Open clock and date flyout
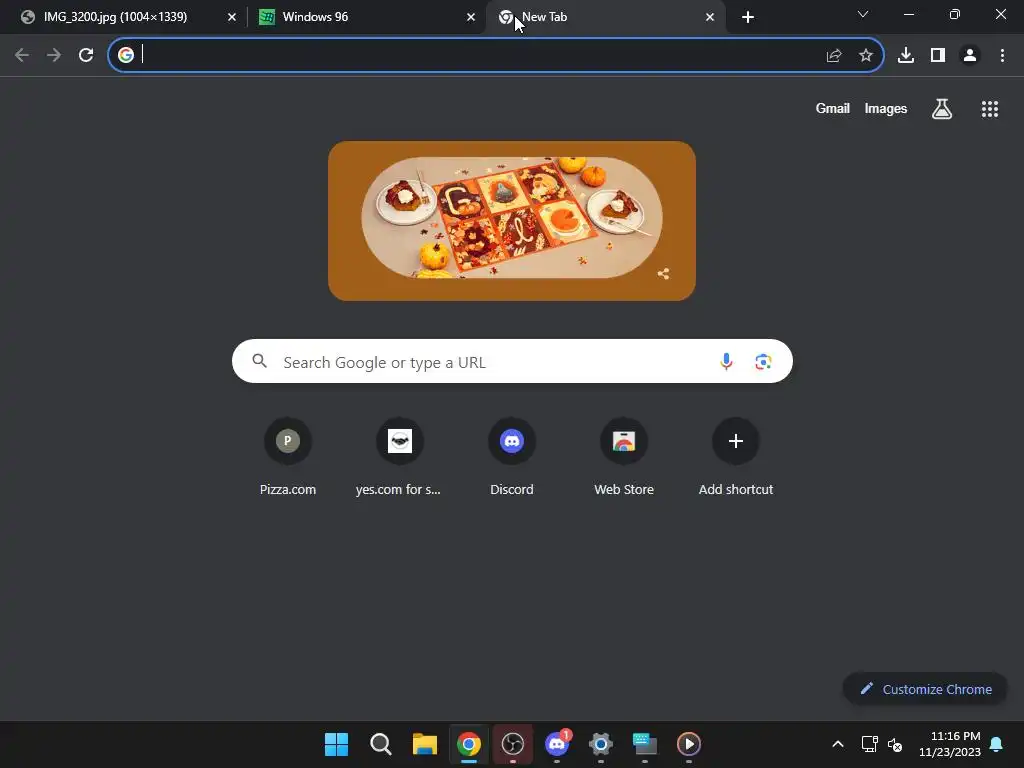The width and height of the screenshot is (1024, 768). point(950,744)
